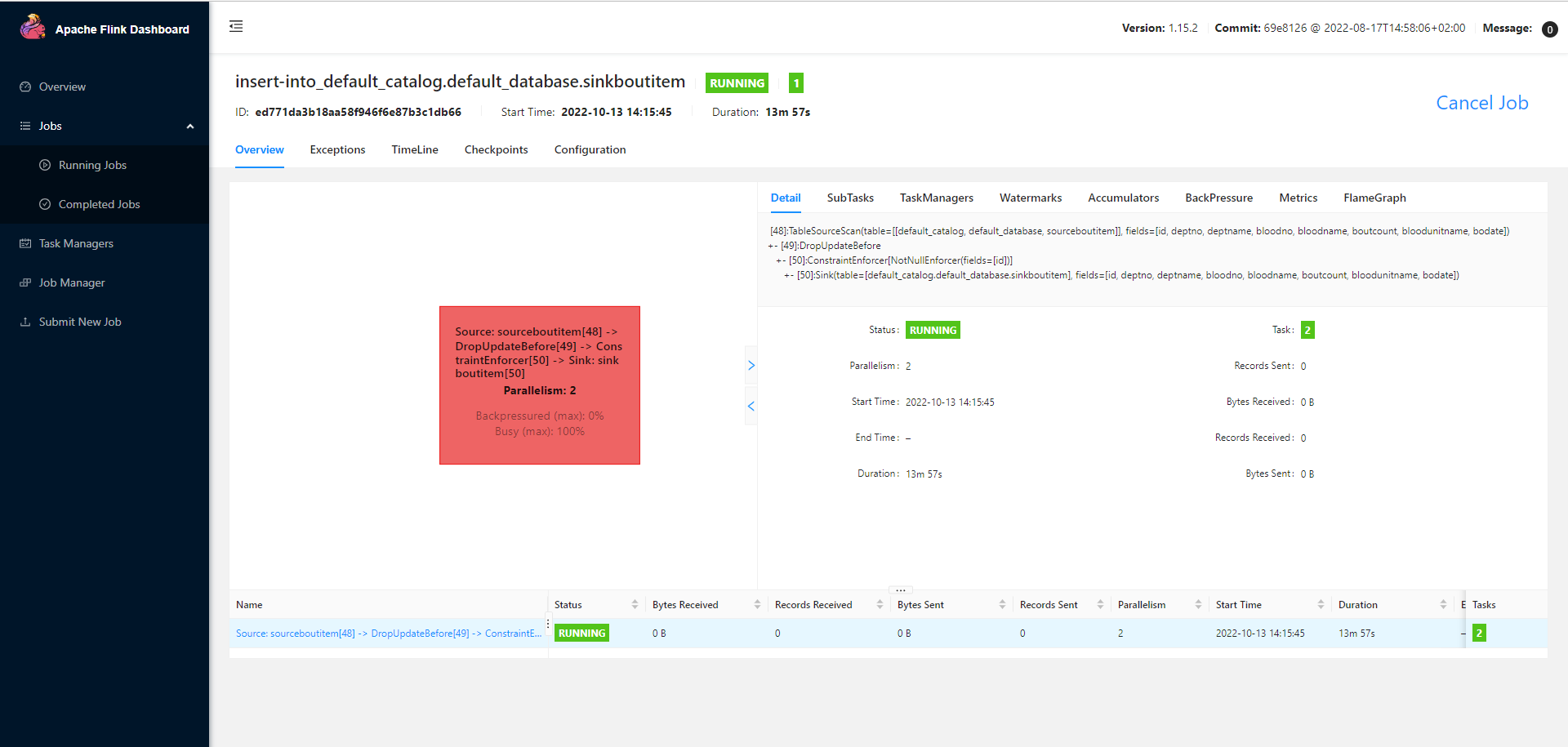1568x747 pixels.
Task: Click the Job Manager icon in the sidebar
Action: [25, 282]
